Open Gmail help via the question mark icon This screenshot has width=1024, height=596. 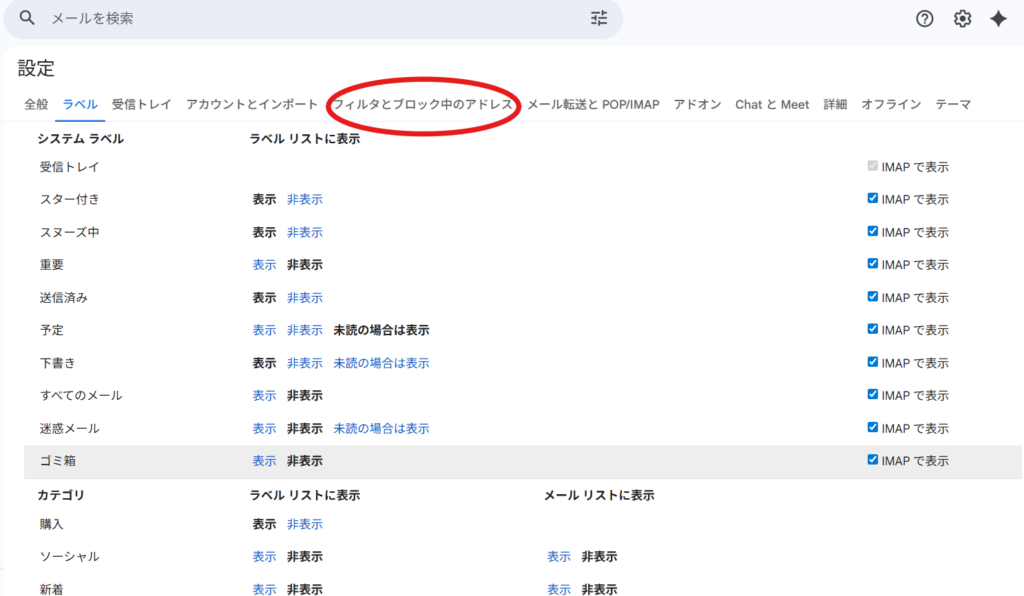[924, 18]
